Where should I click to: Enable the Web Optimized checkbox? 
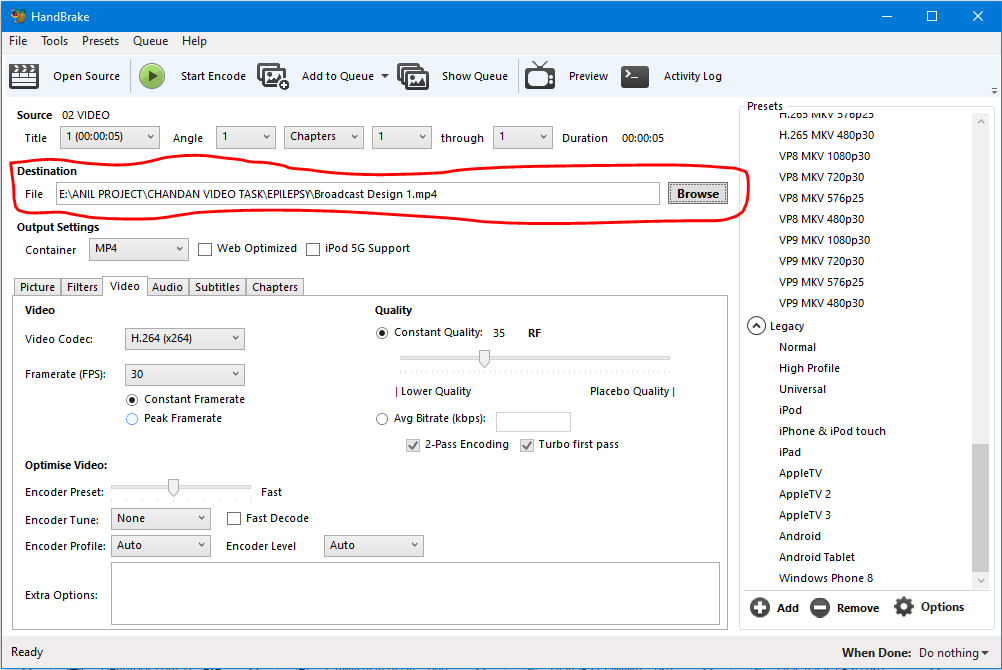204,249
